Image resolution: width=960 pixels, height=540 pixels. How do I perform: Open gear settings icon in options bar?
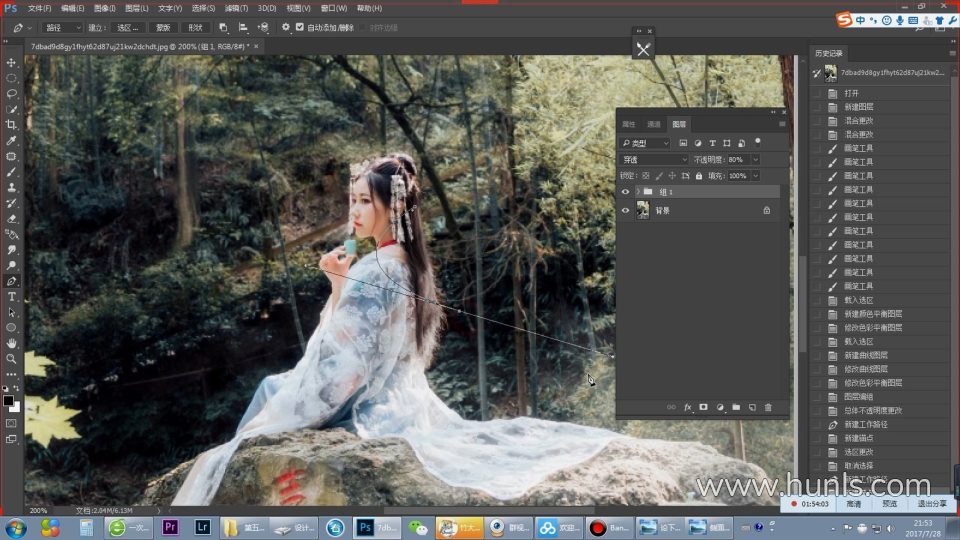(286, 28)
